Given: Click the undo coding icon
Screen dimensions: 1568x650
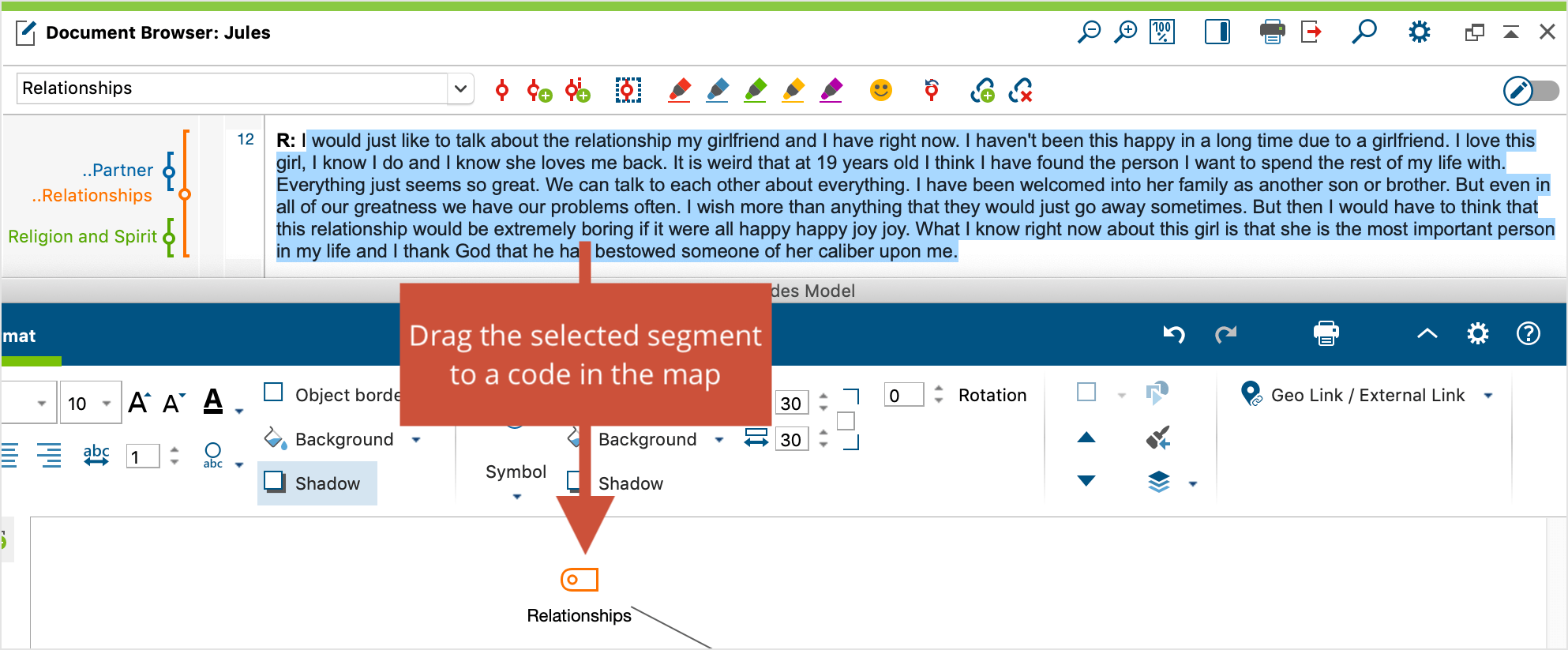Looking at the screenshot, I should click(x=932, y=90).
